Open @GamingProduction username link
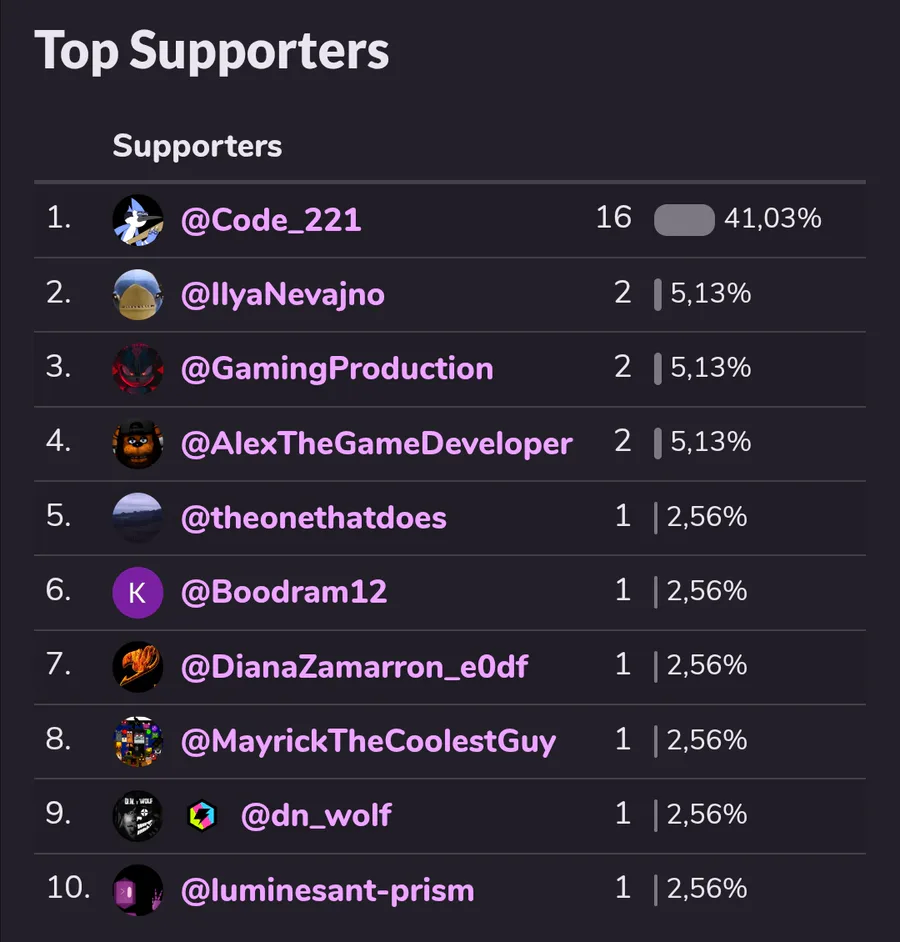The width and height of the screenshot is (900, 942). (x=337, y=368)
